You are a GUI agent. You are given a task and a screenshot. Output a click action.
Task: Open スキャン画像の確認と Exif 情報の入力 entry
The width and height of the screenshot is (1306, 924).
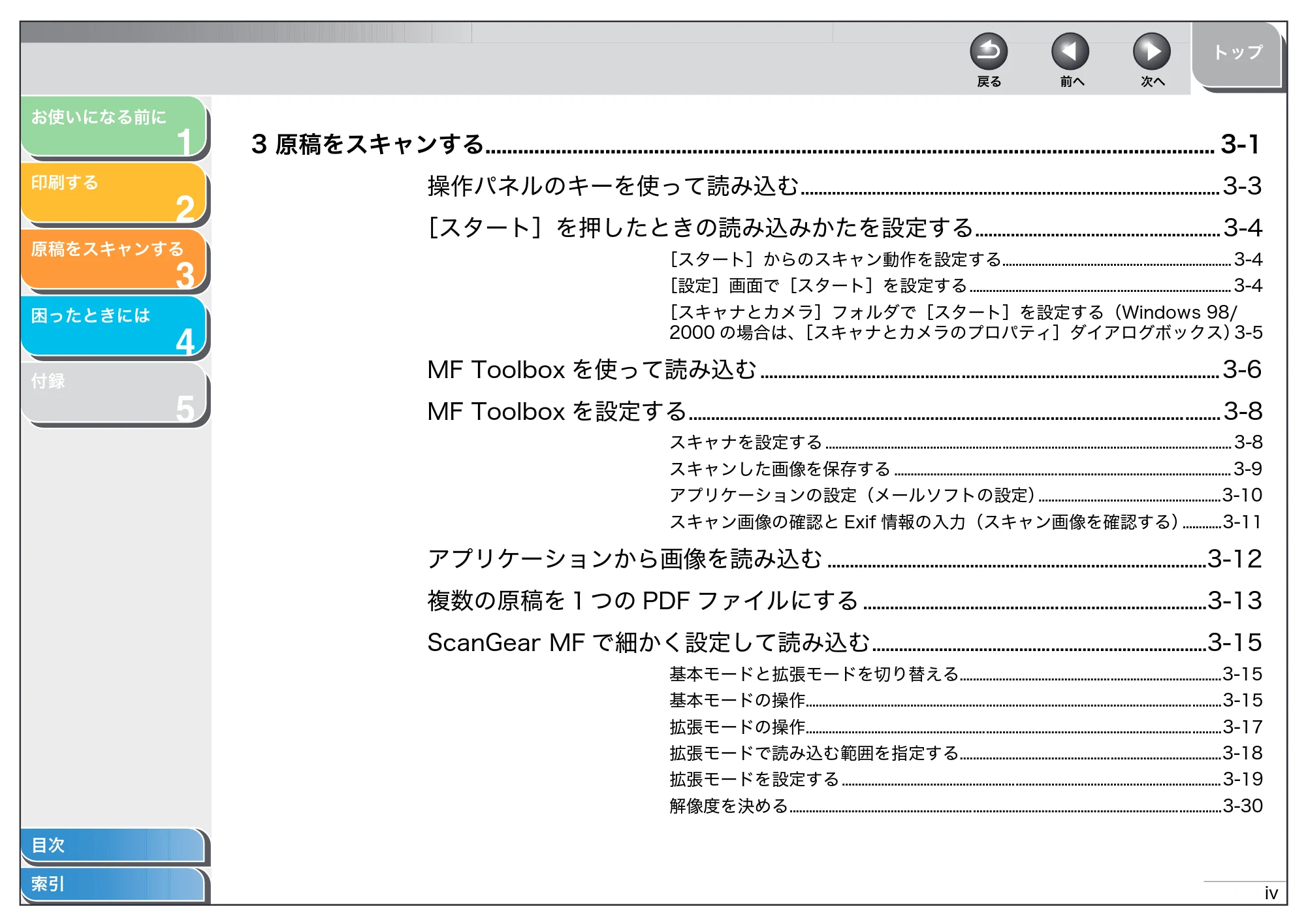(x=966, y=522)
